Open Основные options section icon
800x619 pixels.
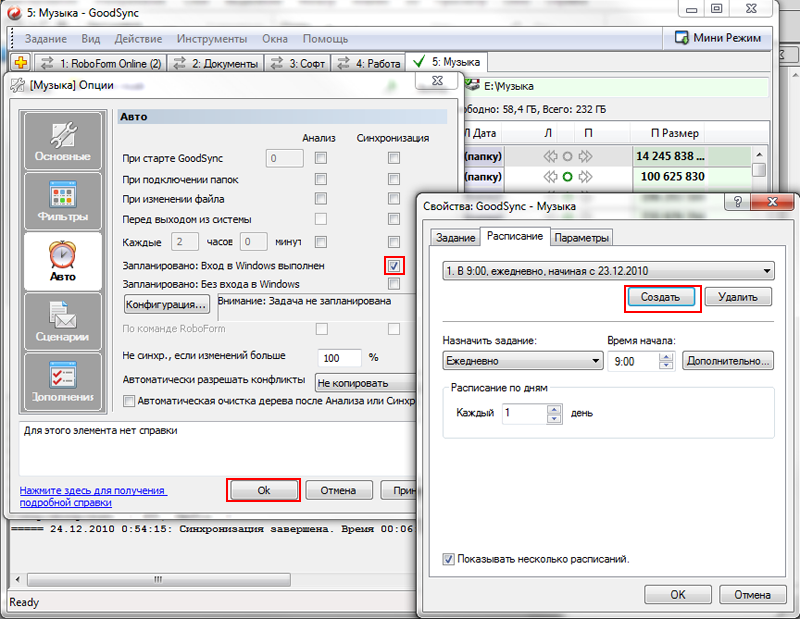63,141
